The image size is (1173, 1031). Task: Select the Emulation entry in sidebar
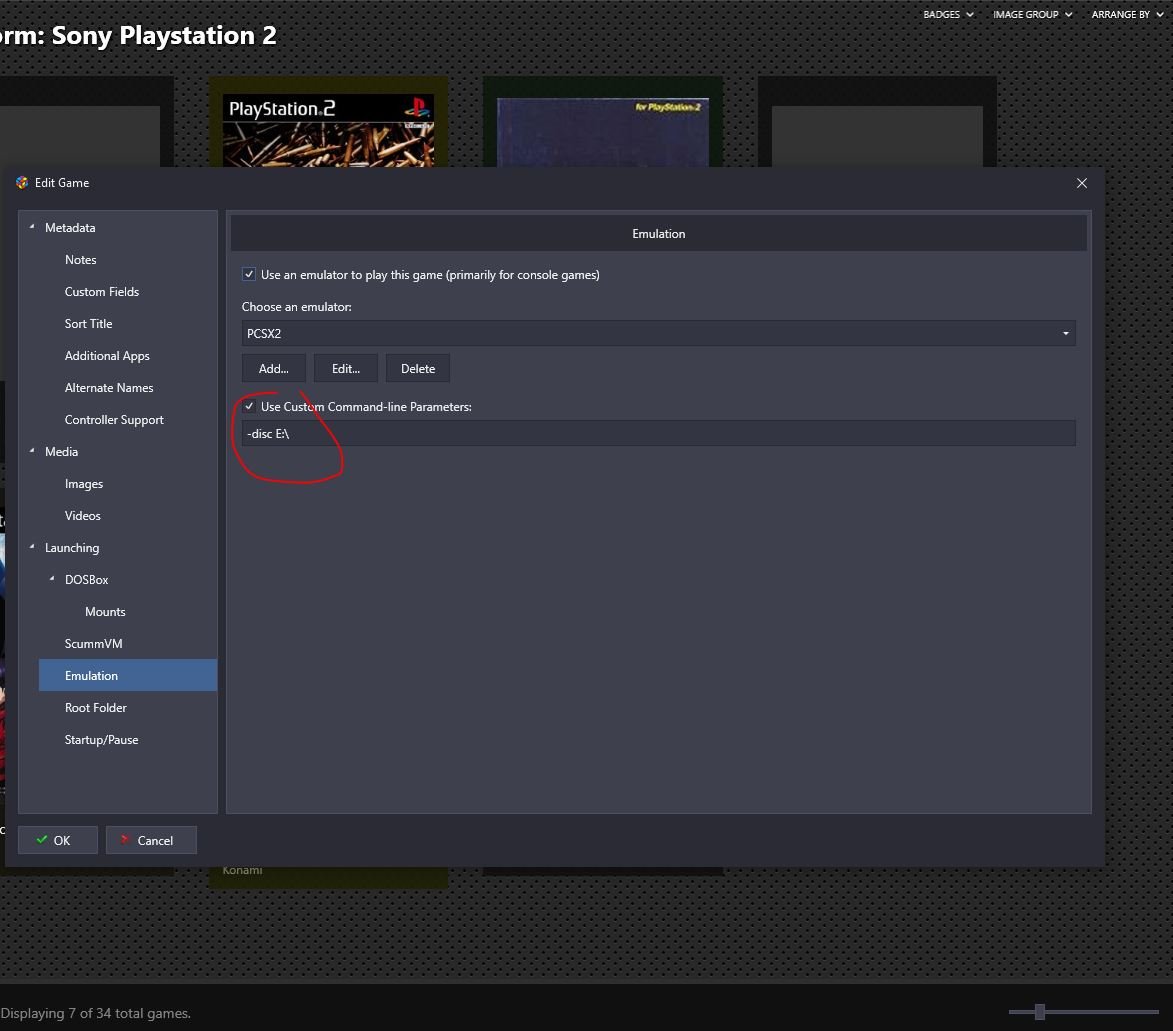(x=128, y=676)
